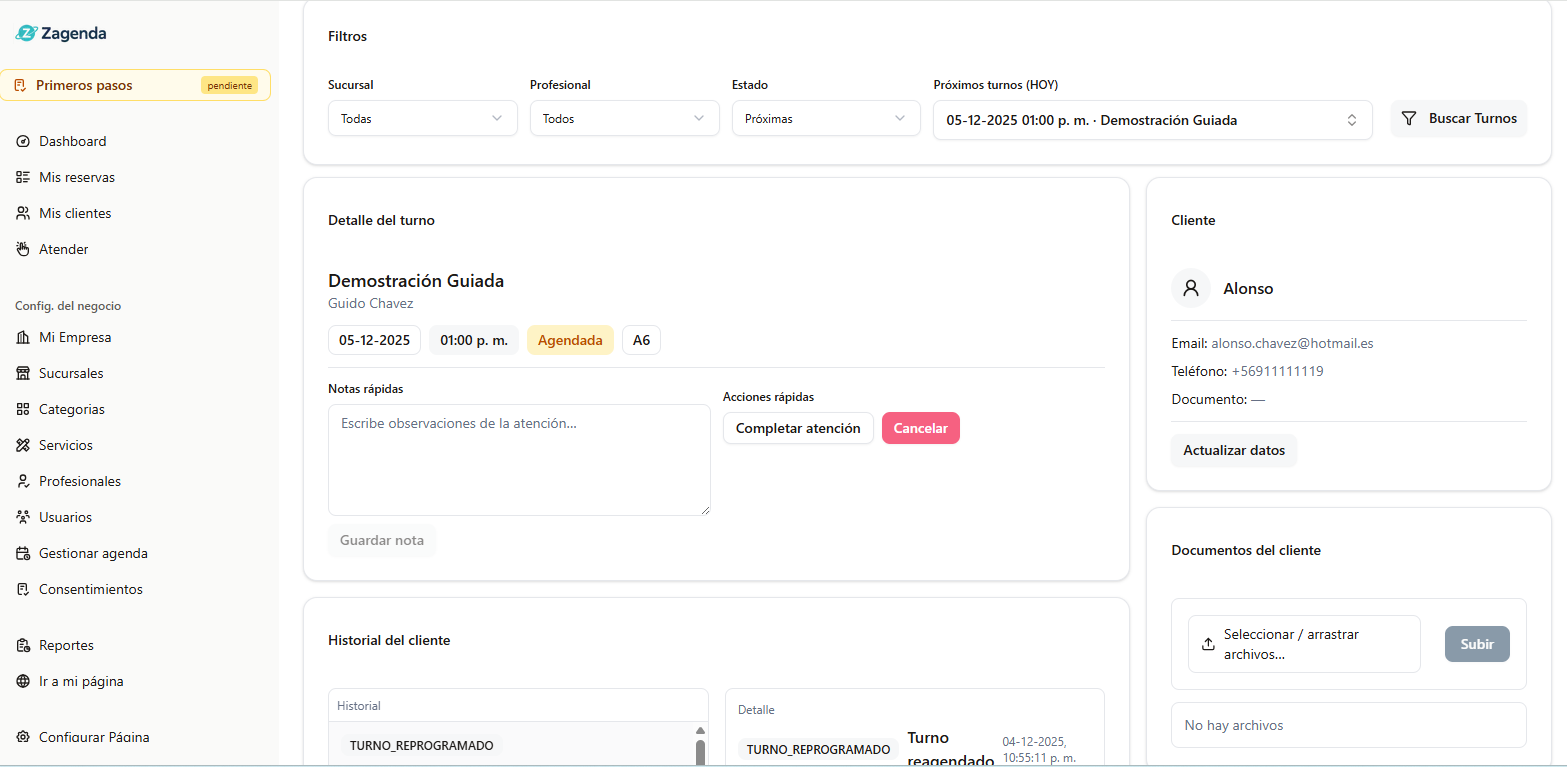Click the Dashboard gauge icon

click(x=23, y=142)
